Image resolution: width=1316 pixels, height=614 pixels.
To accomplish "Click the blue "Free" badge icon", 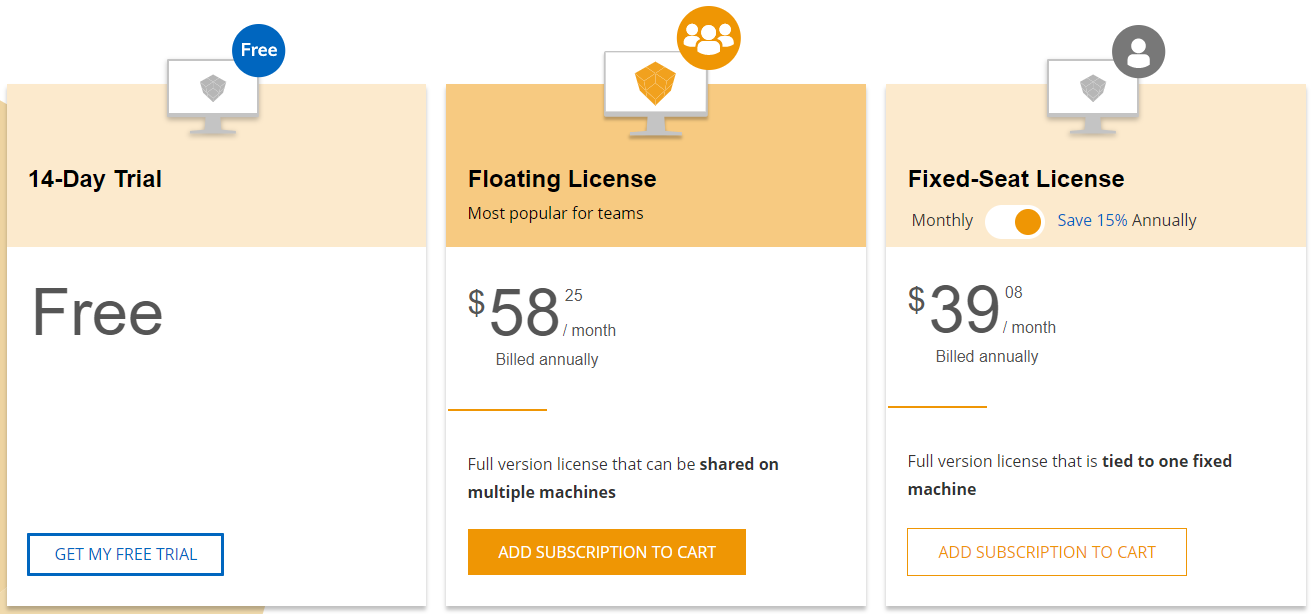I will tap(258, 50).
